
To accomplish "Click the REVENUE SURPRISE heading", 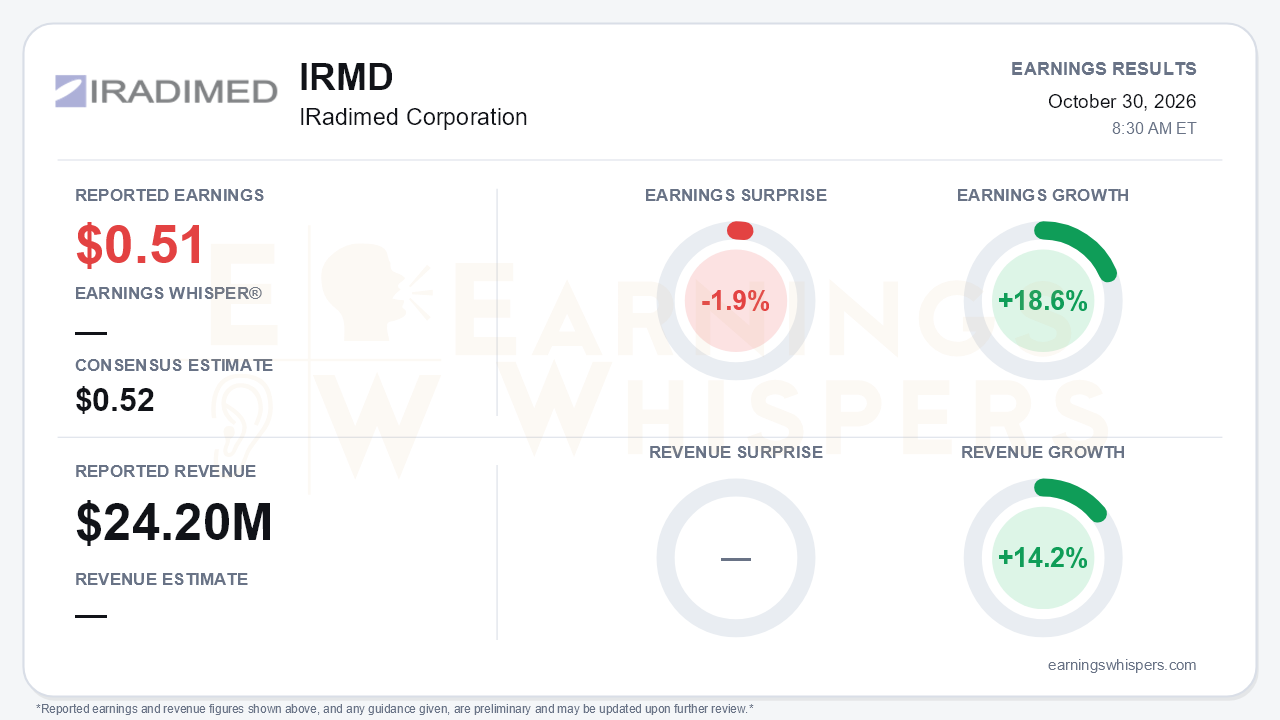I will [x=736, y=452].
